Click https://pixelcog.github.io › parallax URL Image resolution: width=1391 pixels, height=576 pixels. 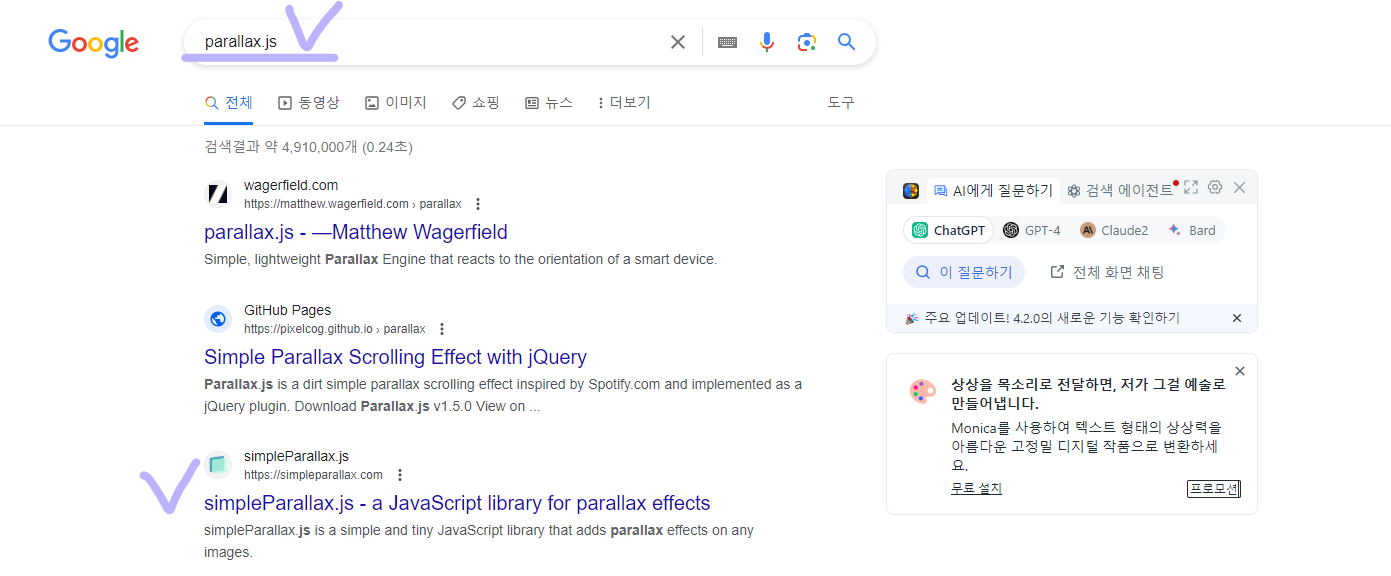pyautogui.click(x=335, y=329)
